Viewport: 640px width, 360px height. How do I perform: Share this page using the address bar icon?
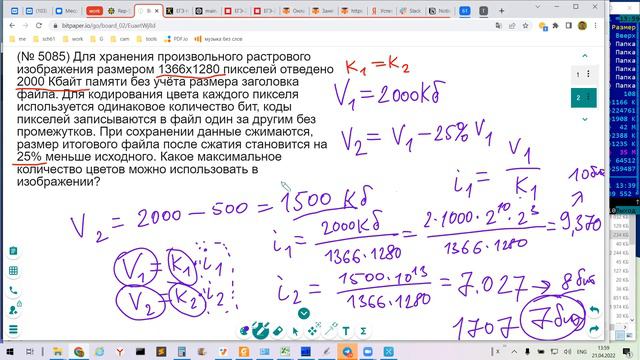512,26
